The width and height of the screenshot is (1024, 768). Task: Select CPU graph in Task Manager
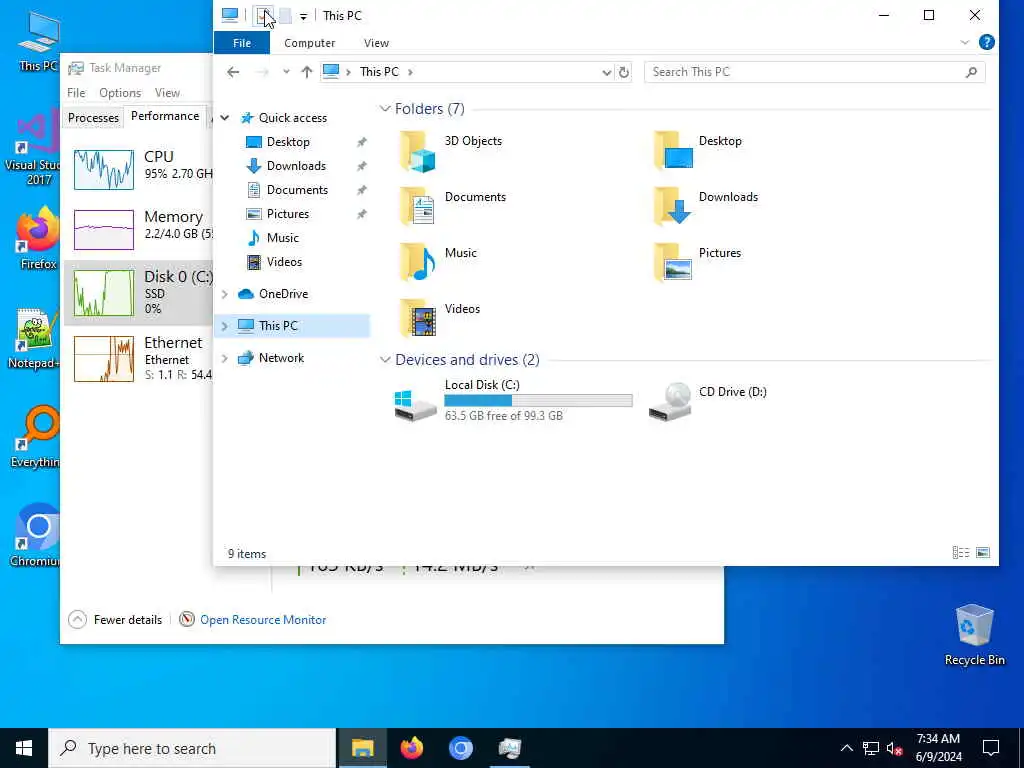(x=104, y=169)
